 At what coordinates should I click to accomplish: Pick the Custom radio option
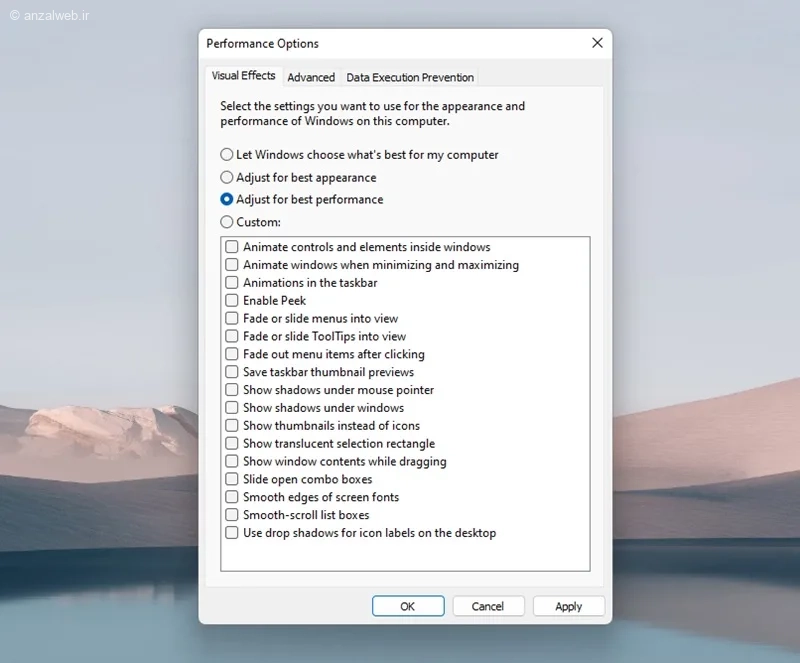227,222
